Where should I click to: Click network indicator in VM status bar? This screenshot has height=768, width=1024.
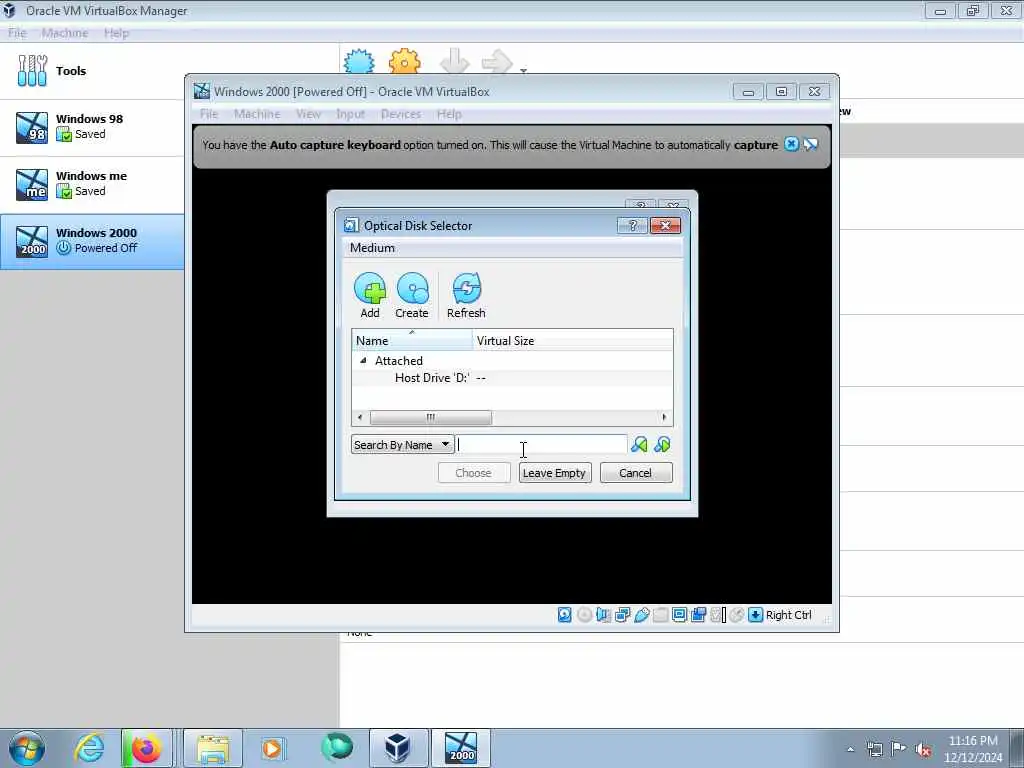[x=622, y=615]
